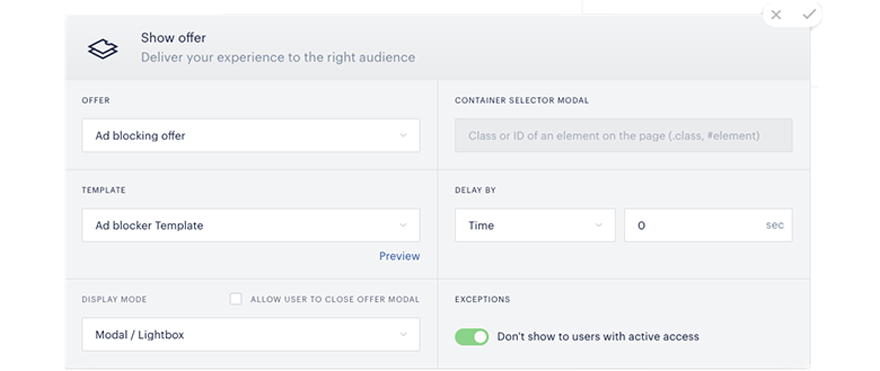Click the Don't show to users text
Viewport: 880px width, 371px height.
598,337
